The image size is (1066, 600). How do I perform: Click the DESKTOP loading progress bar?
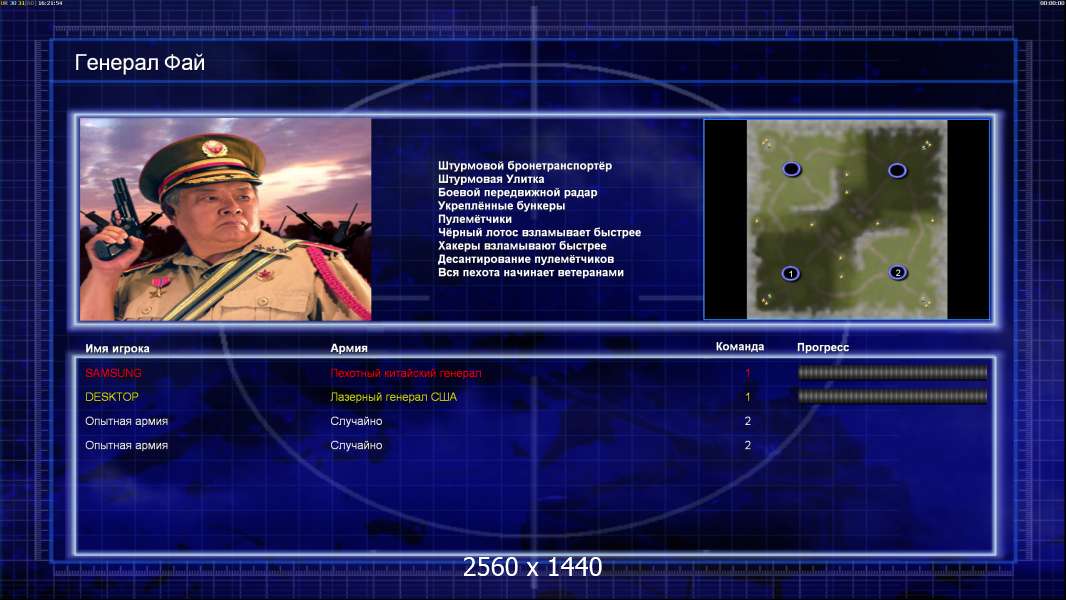pyautogui.click(x=892, y=396)
